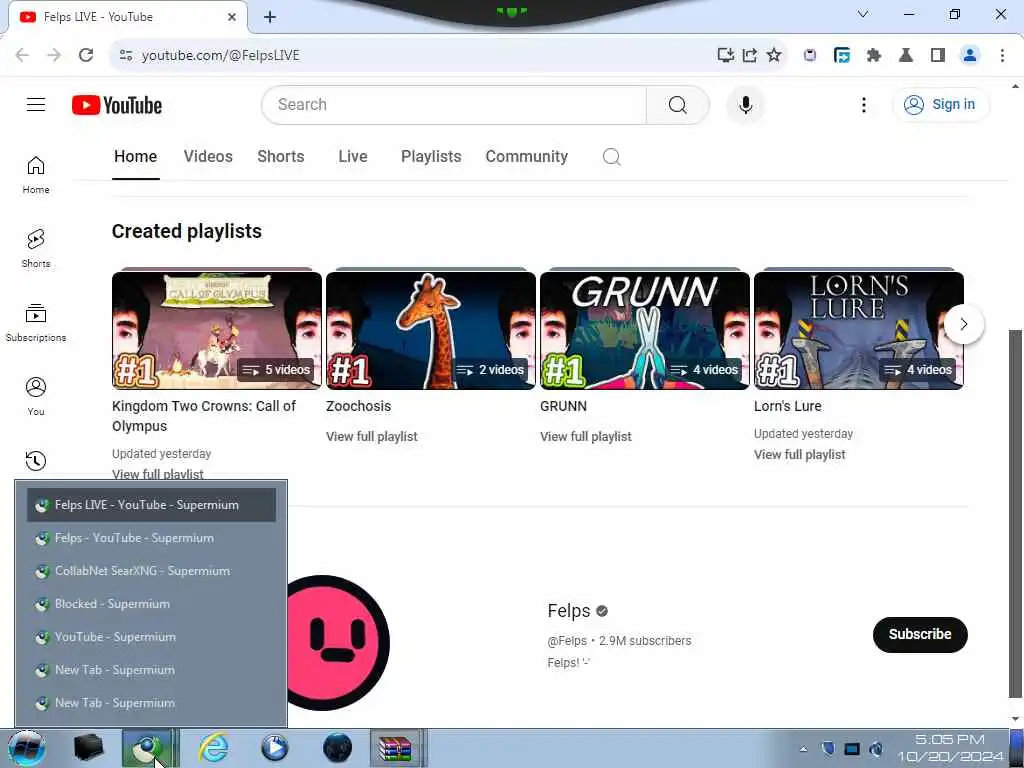The height and width of the screenshot is (768, 1024).
Task: Select the Home channel tab
Action: pos(135,157)
